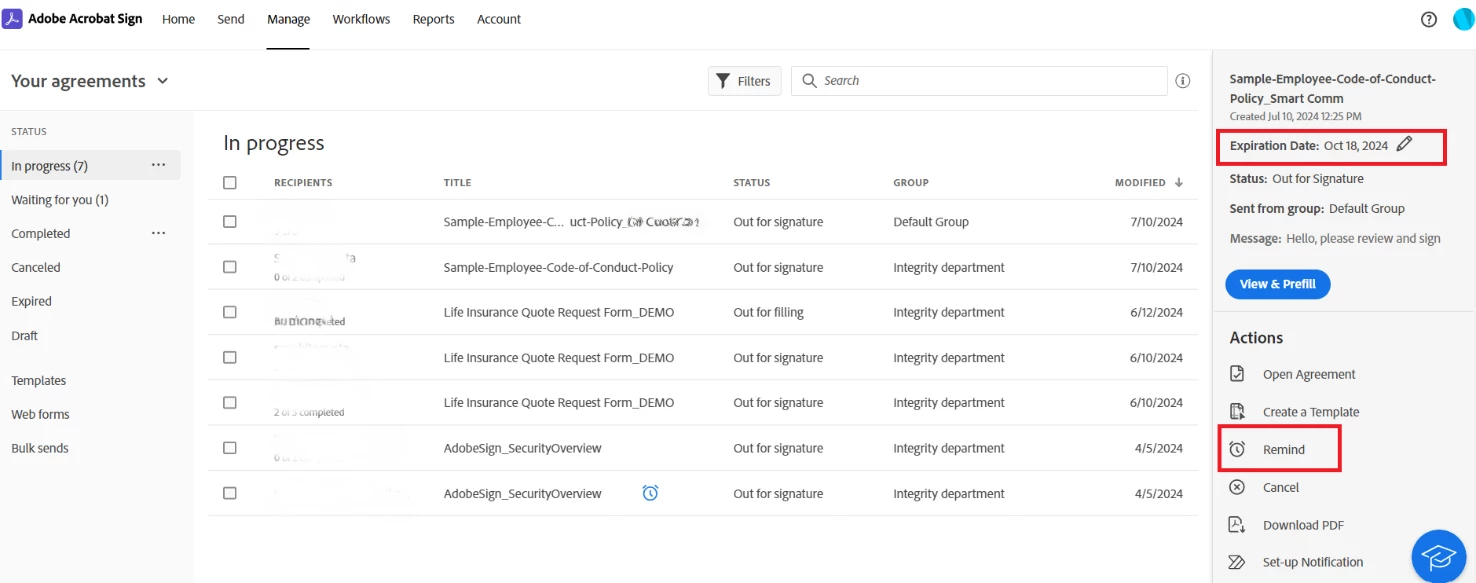Open Templates in sidebar
Viewport: 1476px width, 583px height.
[39, 380]
